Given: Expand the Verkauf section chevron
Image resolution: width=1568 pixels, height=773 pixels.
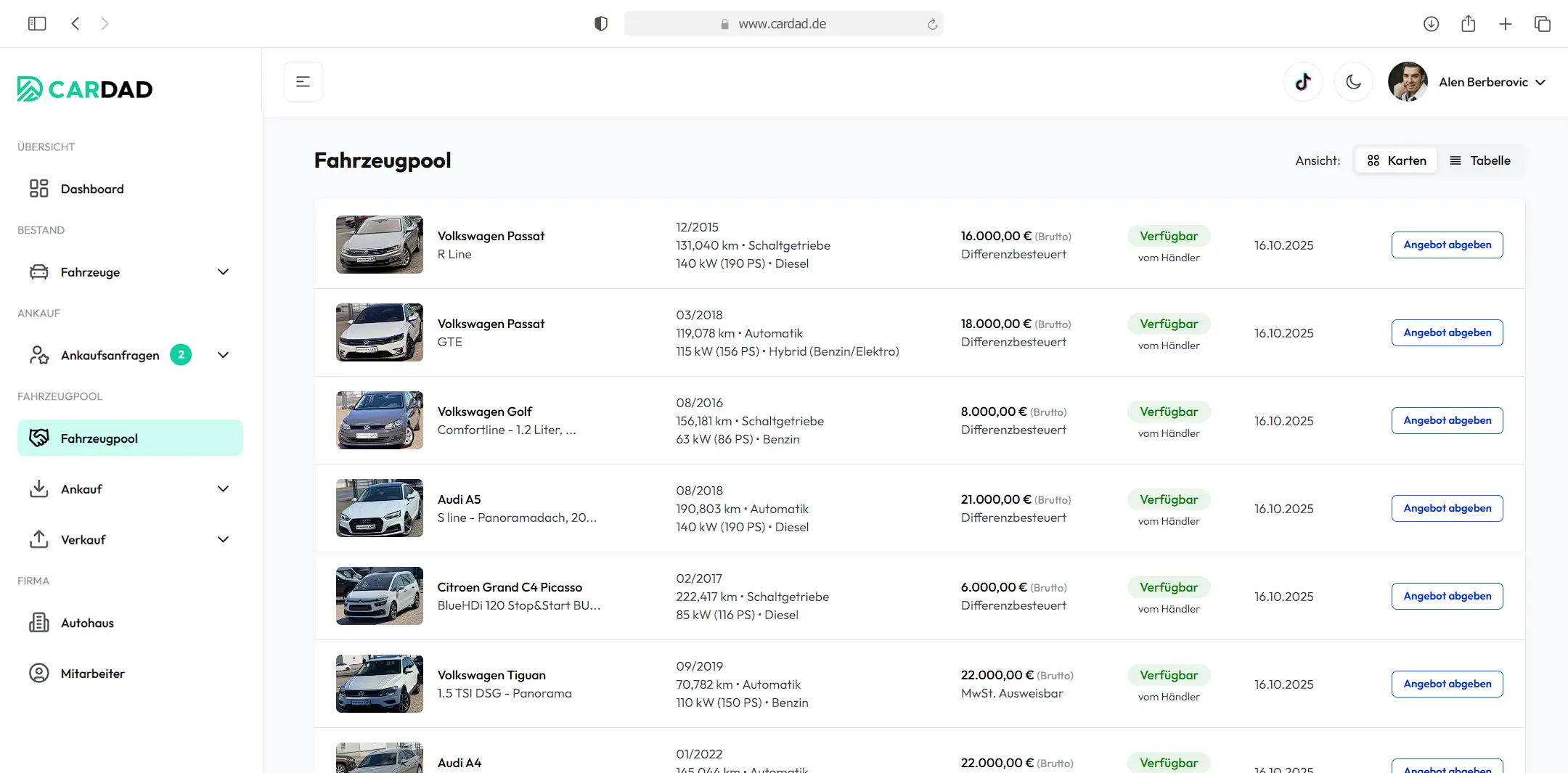Looking at the screenshot, I should [x=224, y=539].
